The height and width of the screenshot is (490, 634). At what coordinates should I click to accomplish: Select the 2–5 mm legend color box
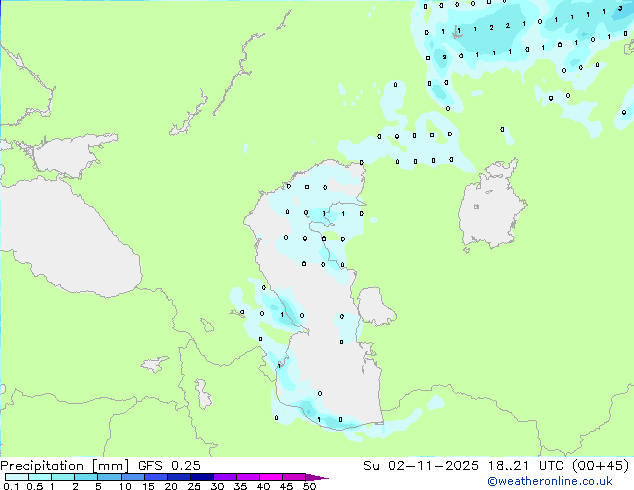[x=86, y=477]
